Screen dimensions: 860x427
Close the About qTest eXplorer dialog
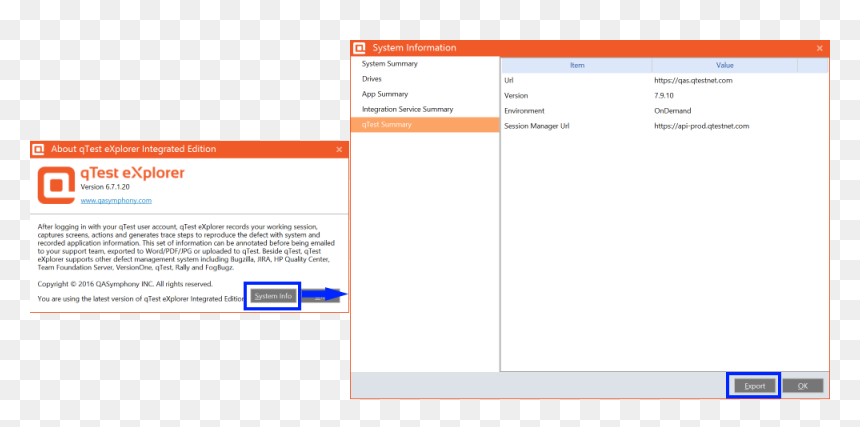(339, 149)
